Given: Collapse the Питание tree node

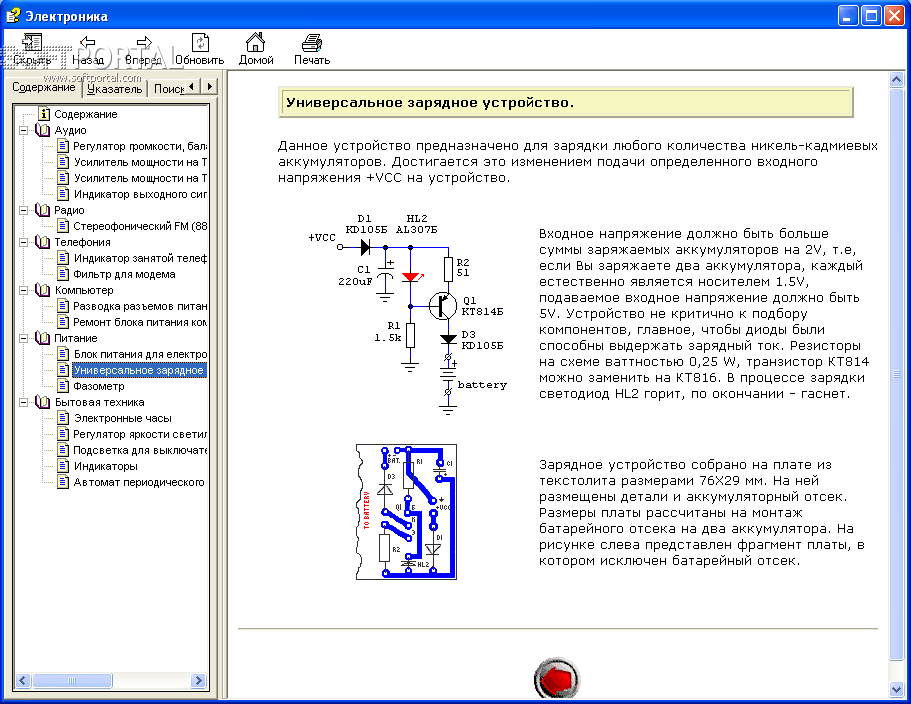Looking at the screenshot, I should pos(23,338).
